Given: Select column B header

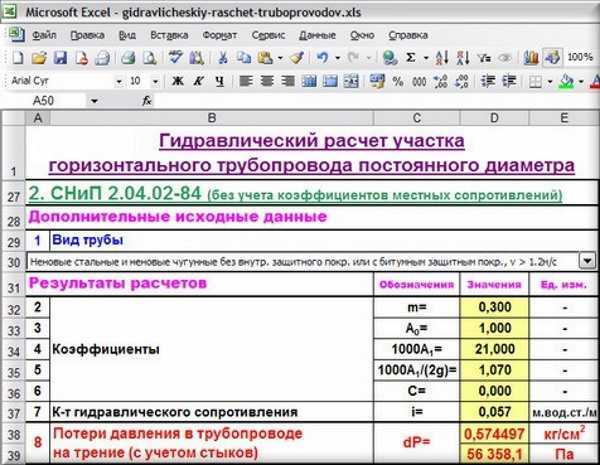Looking at the screenshot, I should tap(212, 118).
